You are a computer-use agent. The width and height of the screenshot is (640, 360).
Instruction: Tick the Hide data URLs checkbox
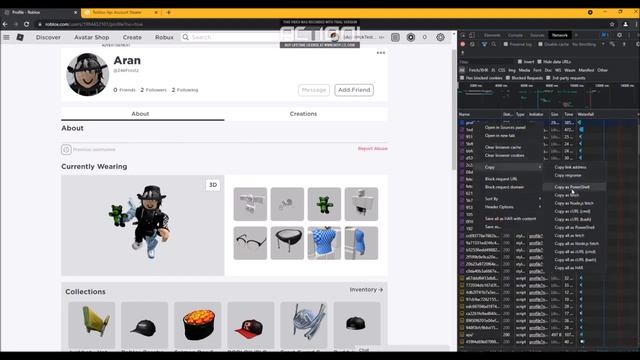click(x=540, y=62)
